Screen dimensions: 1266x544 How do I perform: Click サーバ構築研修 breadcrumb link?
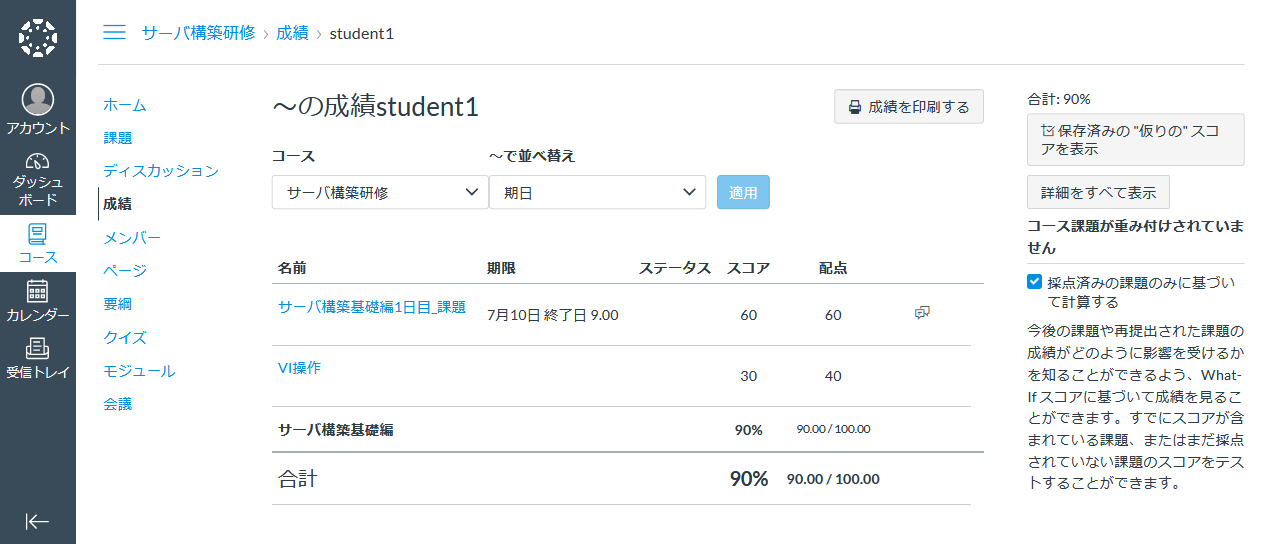(x=198, y=33)
